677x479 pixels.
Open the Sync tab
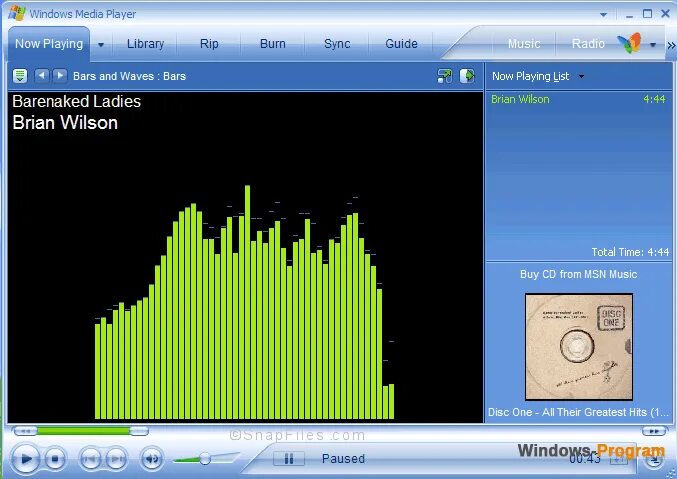tap(337, 44)
